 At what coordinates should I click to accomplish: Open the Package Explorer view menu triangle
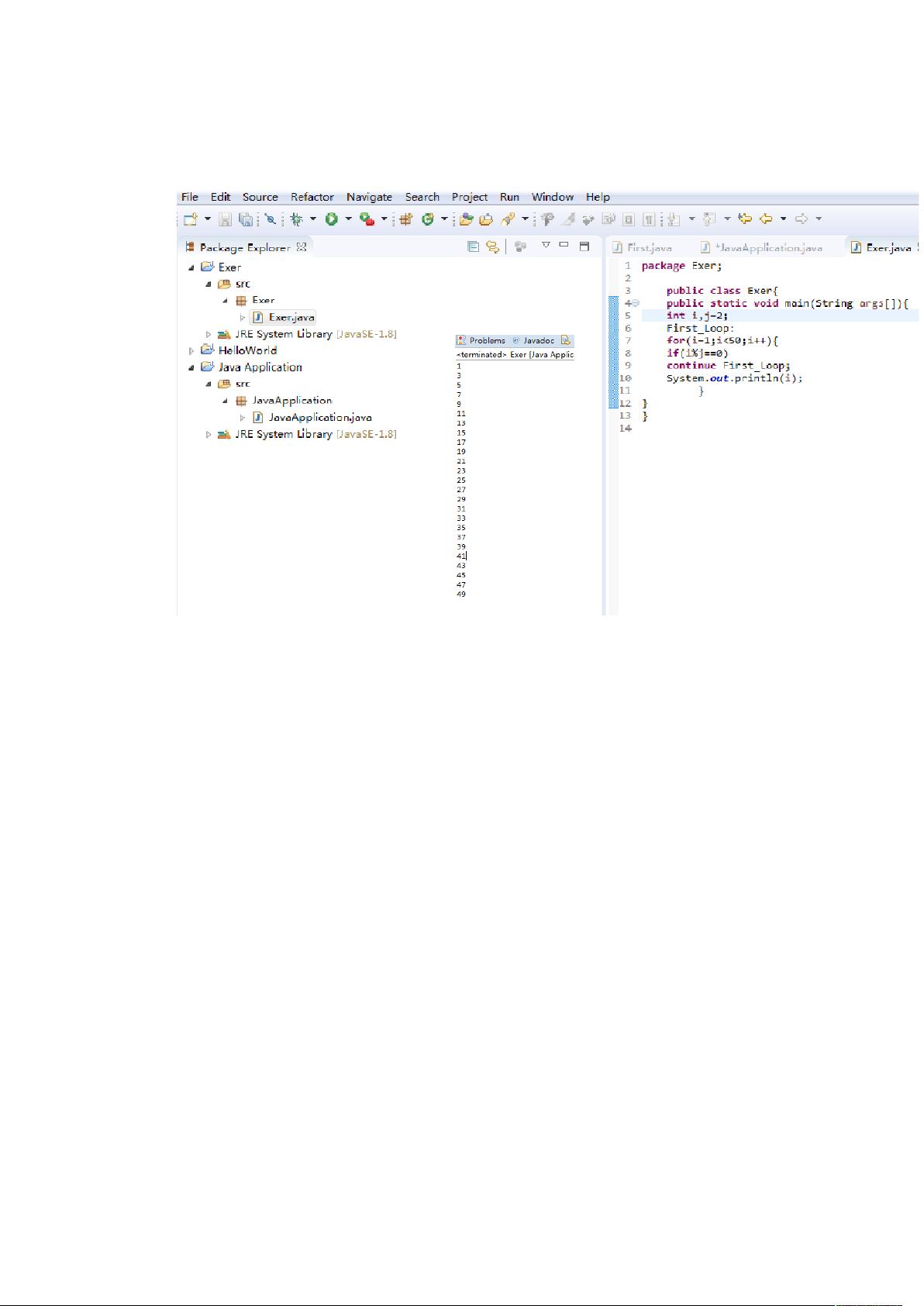point(546,245)
